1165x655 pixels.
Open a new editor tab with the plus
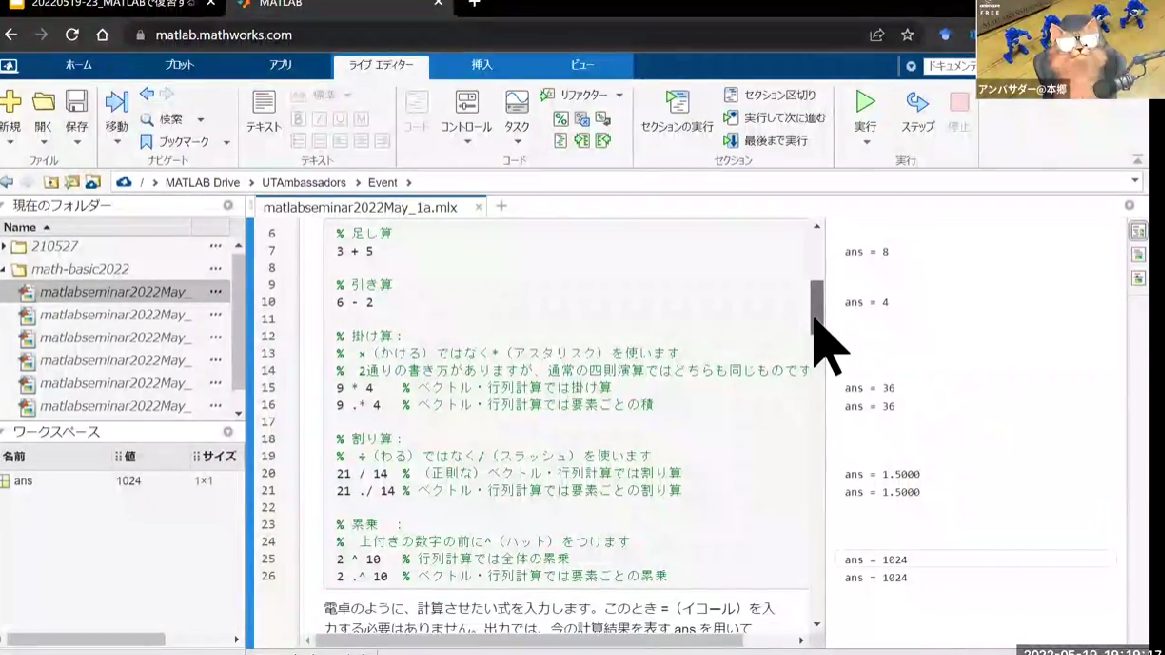coord(502,206)
